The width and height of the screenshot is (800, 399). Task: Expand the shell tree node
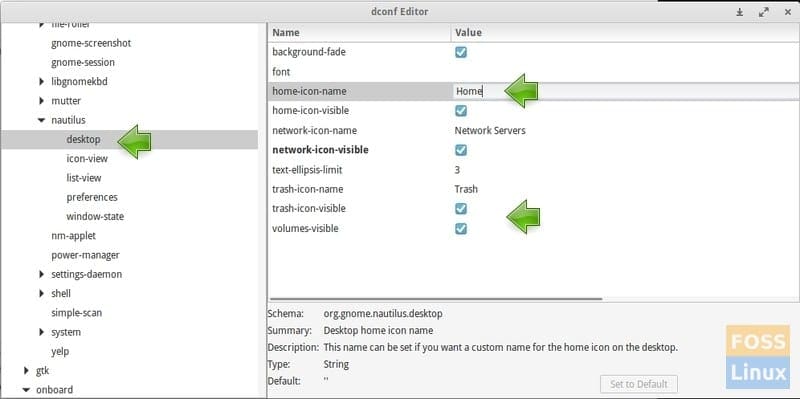42,293
